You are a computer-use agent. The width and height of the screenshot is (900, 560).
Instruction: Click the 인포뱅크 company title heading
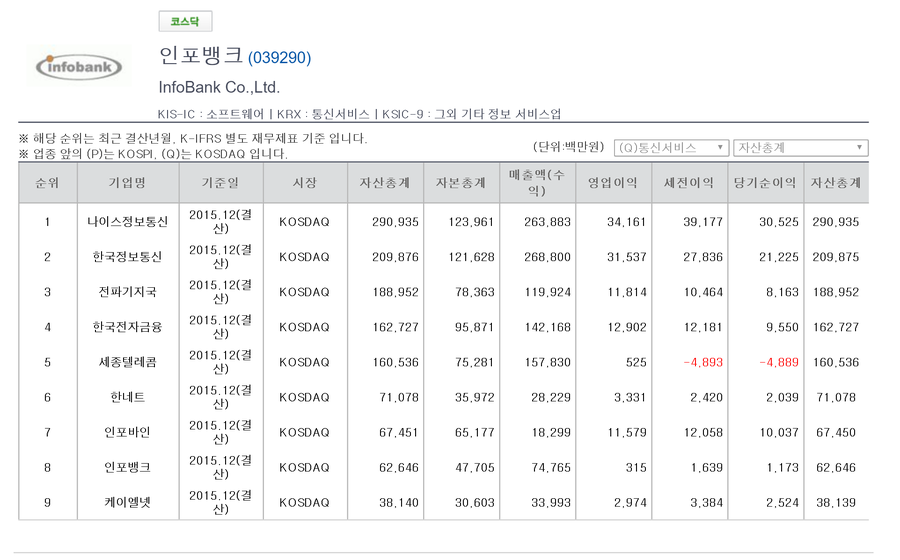click(201, 55)
